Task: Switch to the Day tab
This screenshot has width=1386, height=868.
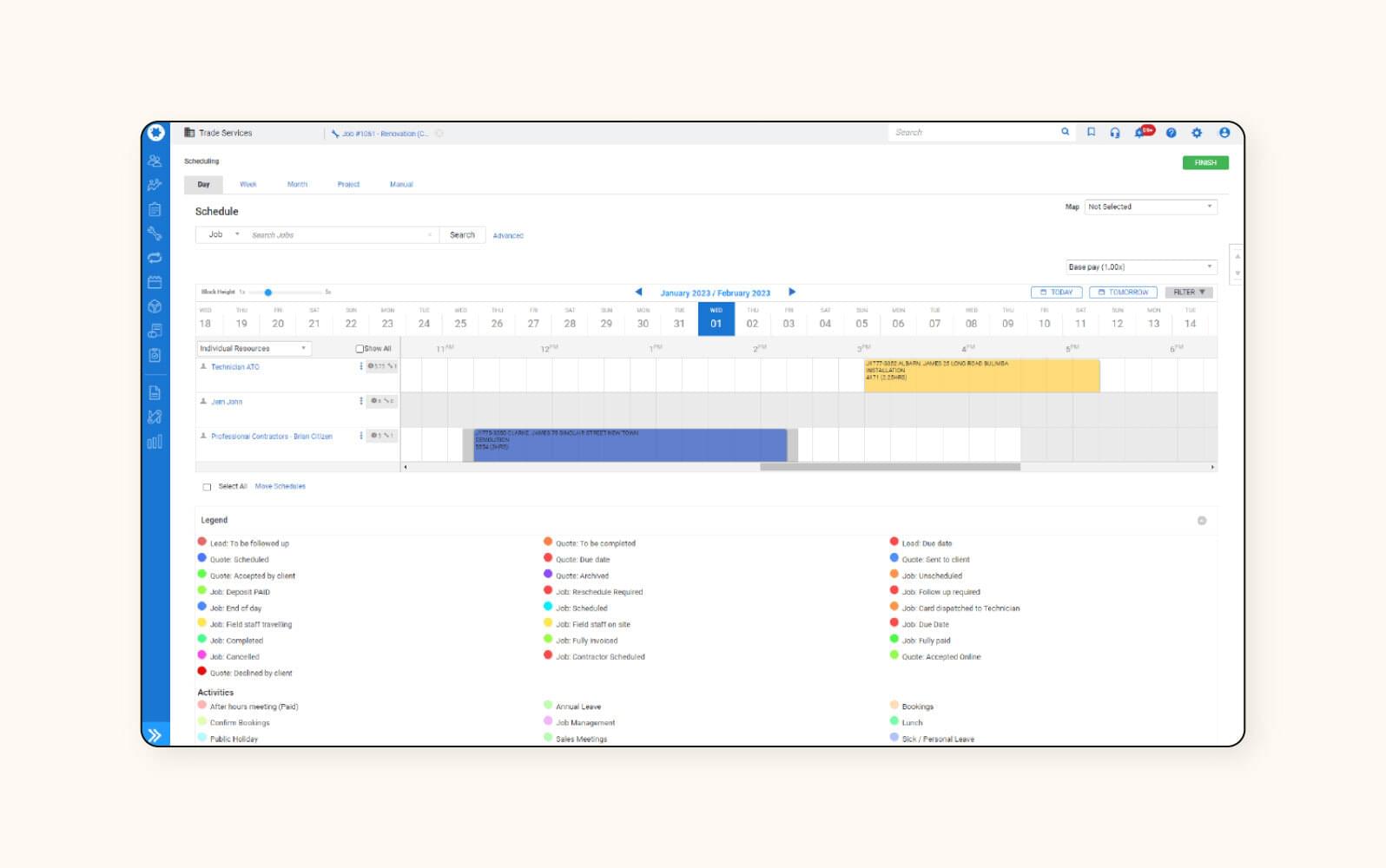Action: (203, 184)
